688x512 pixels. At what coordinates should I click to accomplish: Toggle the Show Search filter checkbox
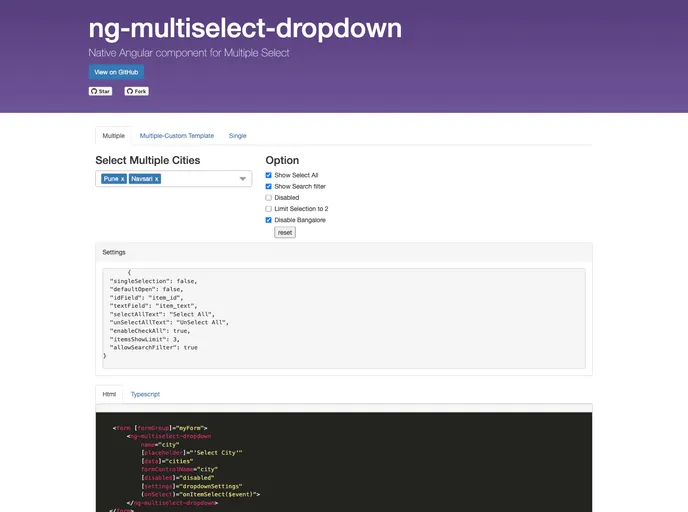pos(269,186)
